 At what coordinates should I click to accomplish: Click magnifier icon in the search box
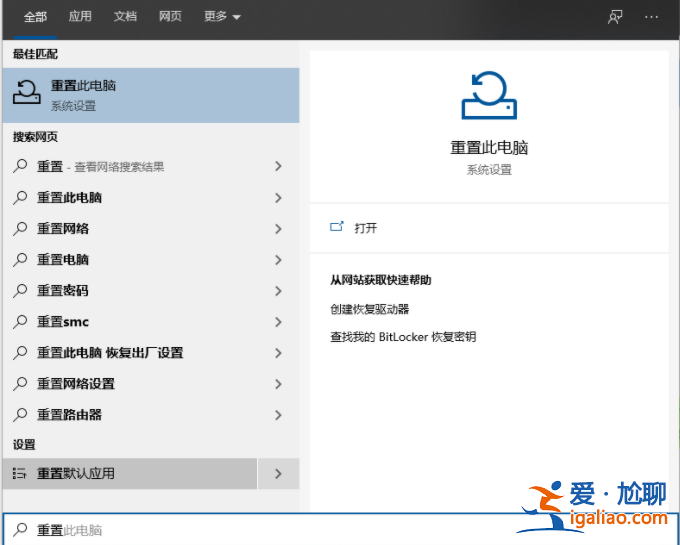click(x=20, y=529)
